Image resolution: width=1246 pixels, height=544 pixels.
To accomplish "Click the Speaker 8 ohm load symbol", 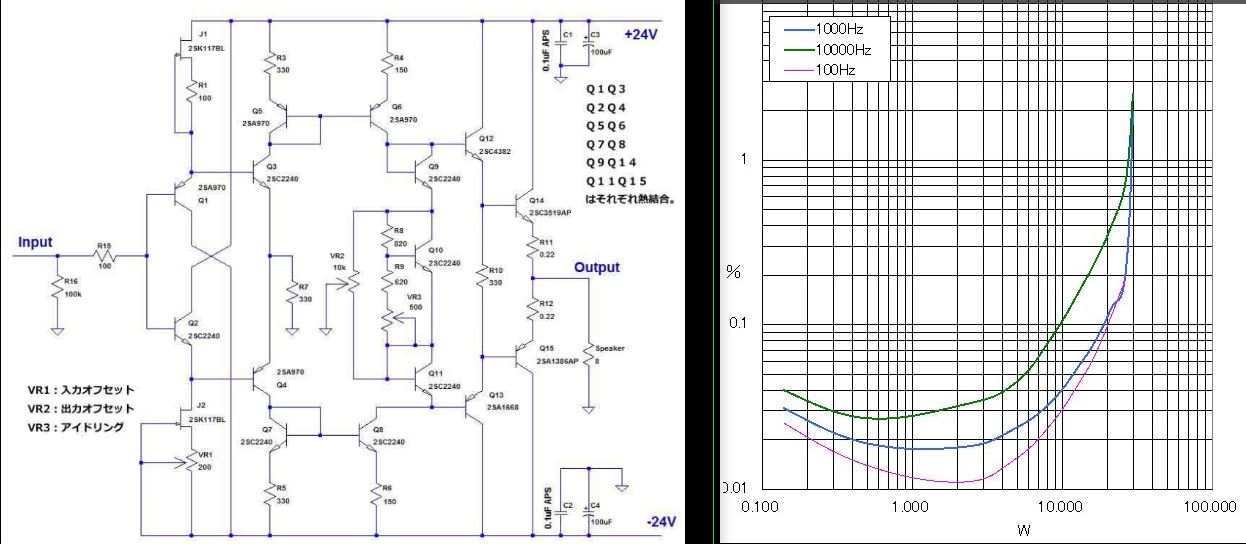I will click(x=590, y=361).
